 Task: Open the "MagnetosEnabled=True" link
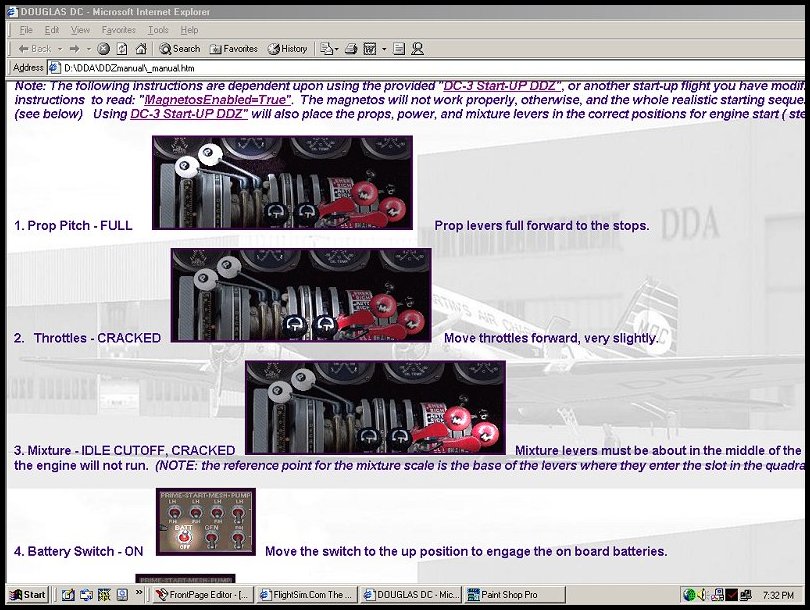pyautogui.click(x=217, y=100)
